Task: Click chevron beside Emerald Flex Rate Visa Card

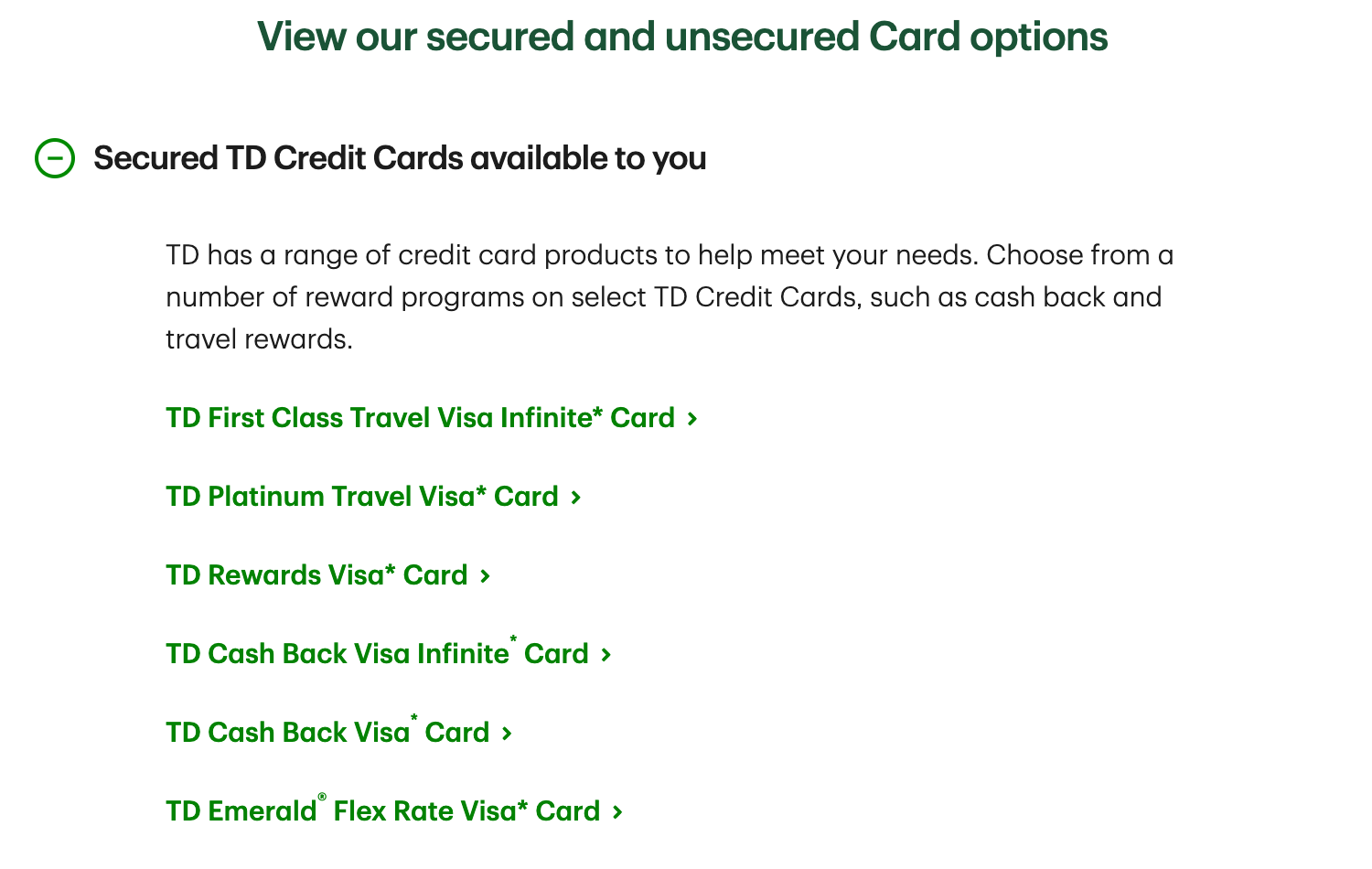Action: (617, 812)
